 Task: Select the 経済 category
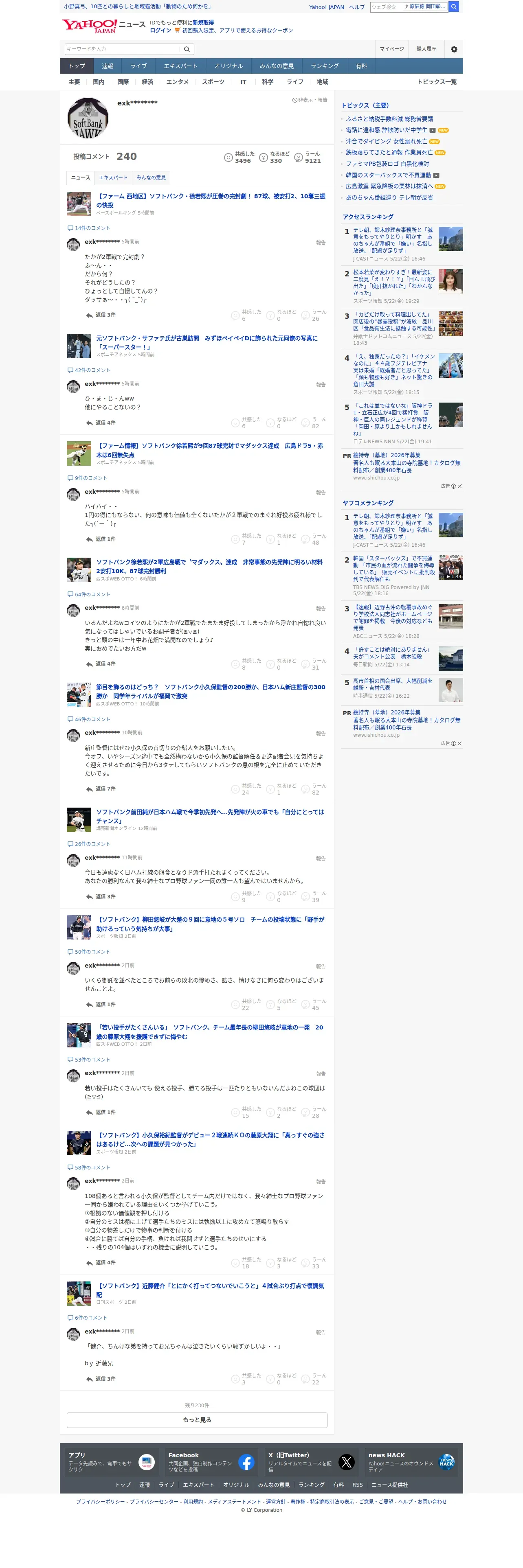pyautogui.click(x=147, y=81)
